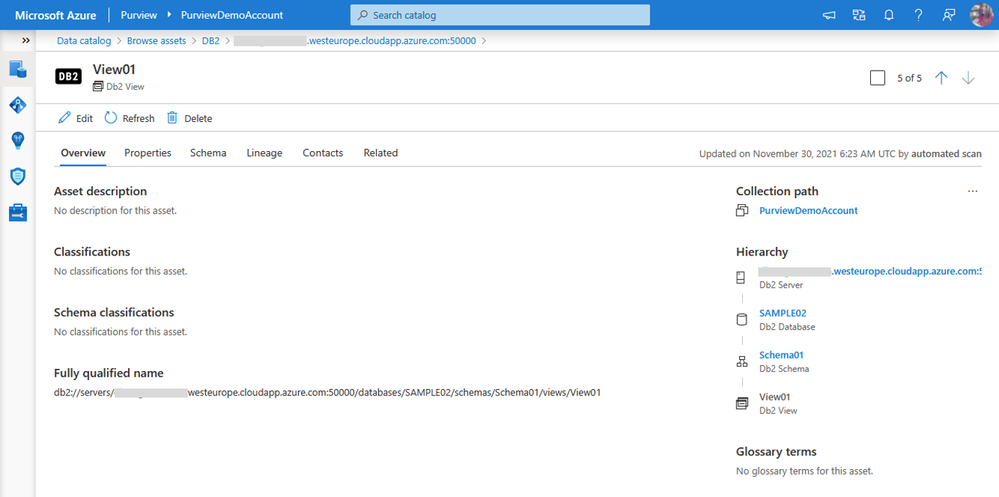The height and width of the screenshot is (497, 999).
Task: Click "No glossary terms for this asset" text
Action: tap(805, 472)
